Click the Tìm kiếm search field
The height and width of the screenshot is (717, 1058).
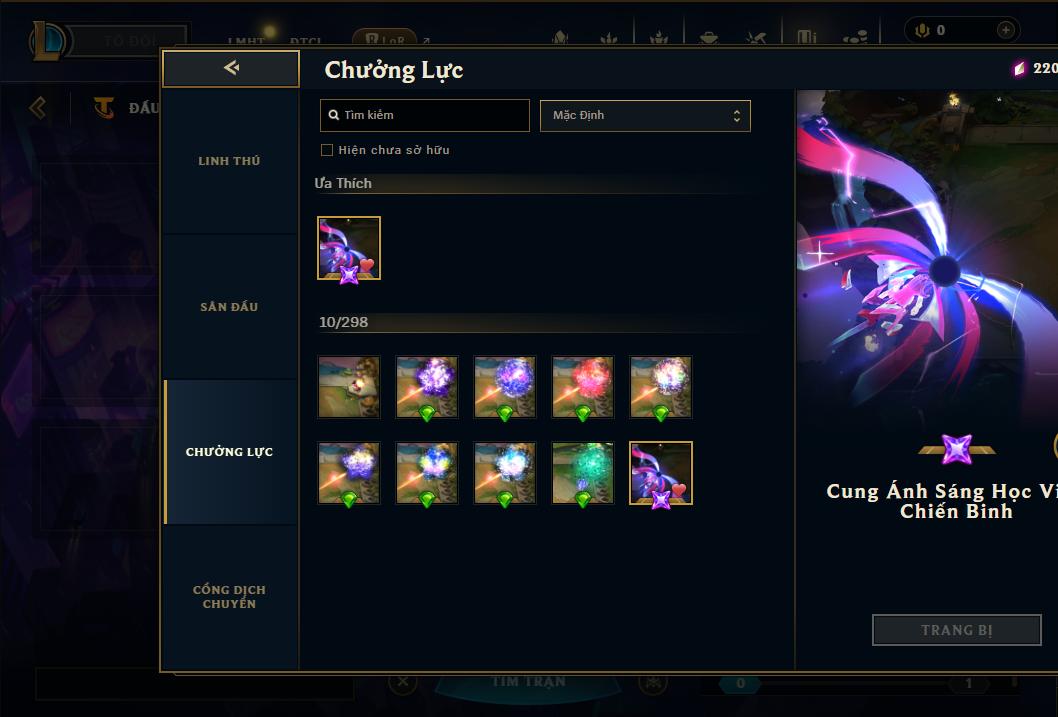pyautogui.click(x=424, y=115)
